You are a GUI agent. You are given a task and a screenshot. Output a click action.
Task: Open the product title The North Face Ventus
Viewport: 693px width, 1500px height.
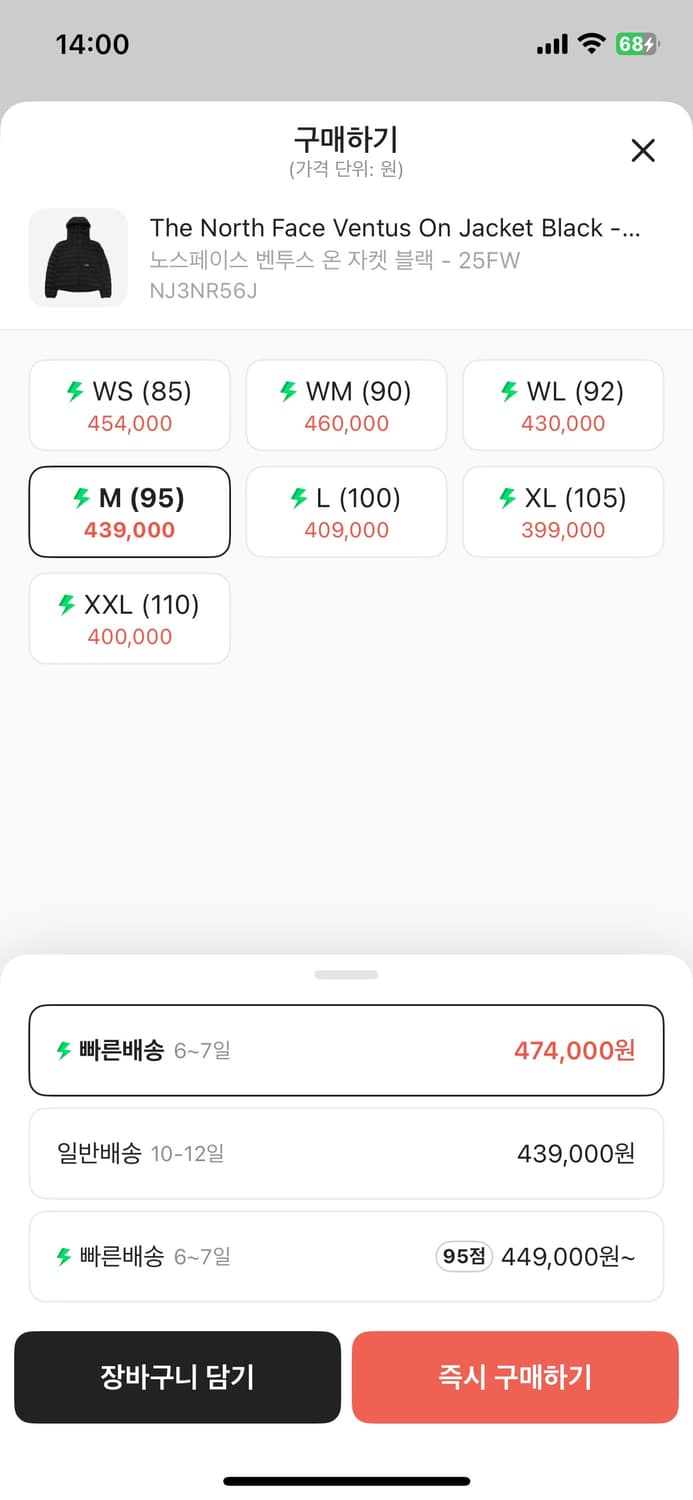395,228
